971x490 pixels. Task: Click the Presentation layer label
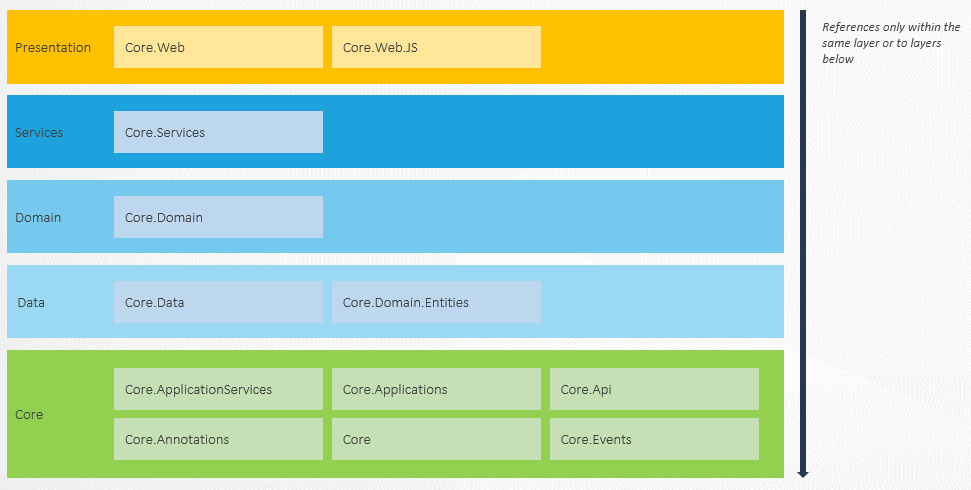coord(53,48)
